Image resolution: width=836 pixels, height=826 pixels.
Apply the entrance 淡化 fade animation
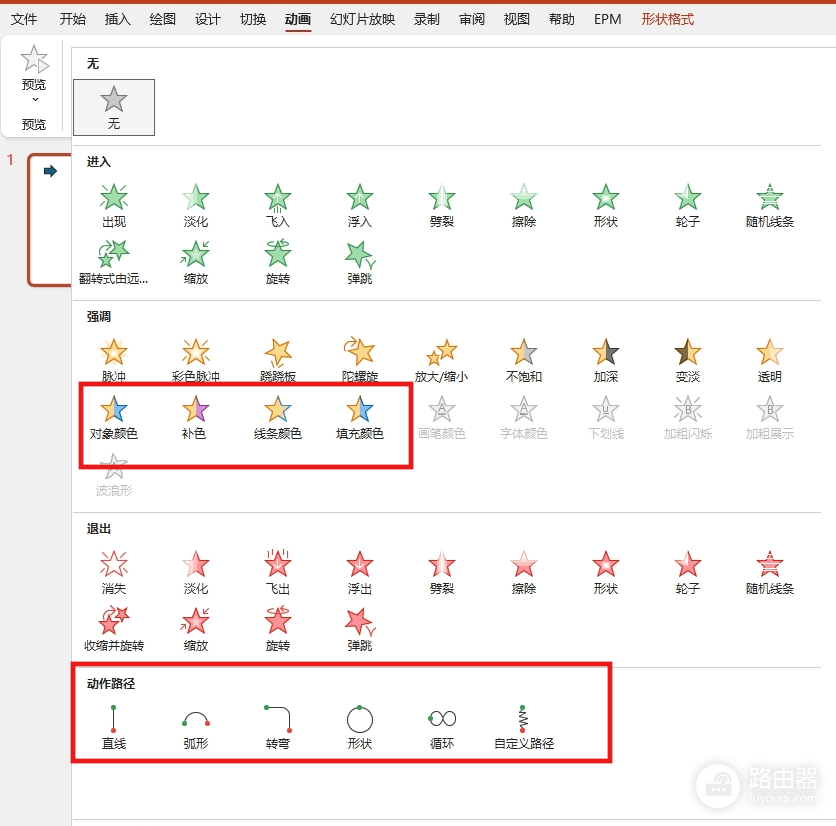[196, 206]
